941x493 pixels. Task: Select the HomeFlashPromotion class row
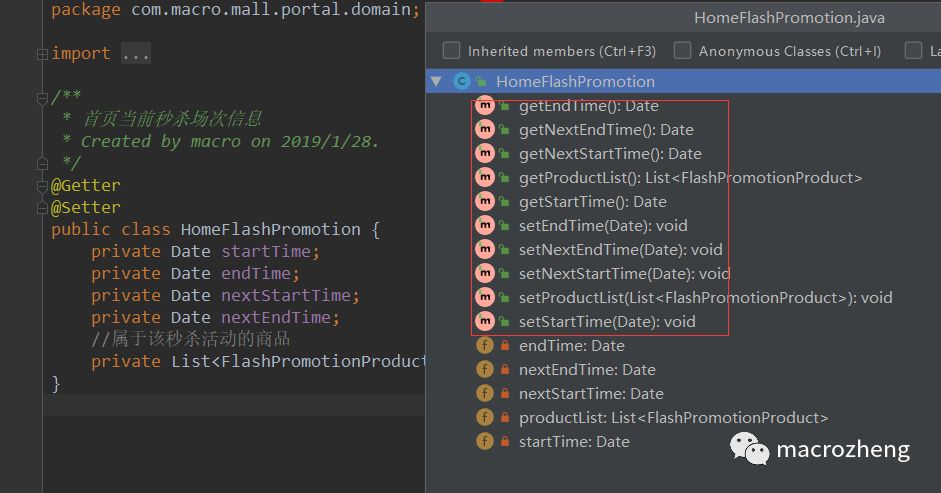[683, 81]
